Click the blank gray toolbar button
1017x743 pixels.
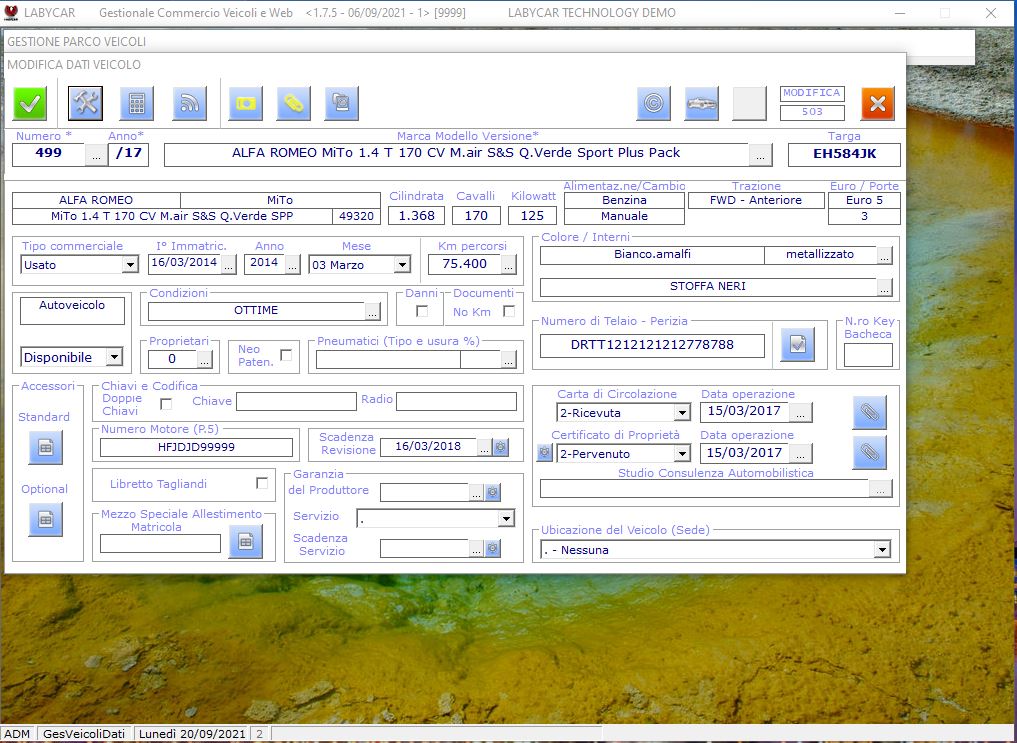click(749, 103)
